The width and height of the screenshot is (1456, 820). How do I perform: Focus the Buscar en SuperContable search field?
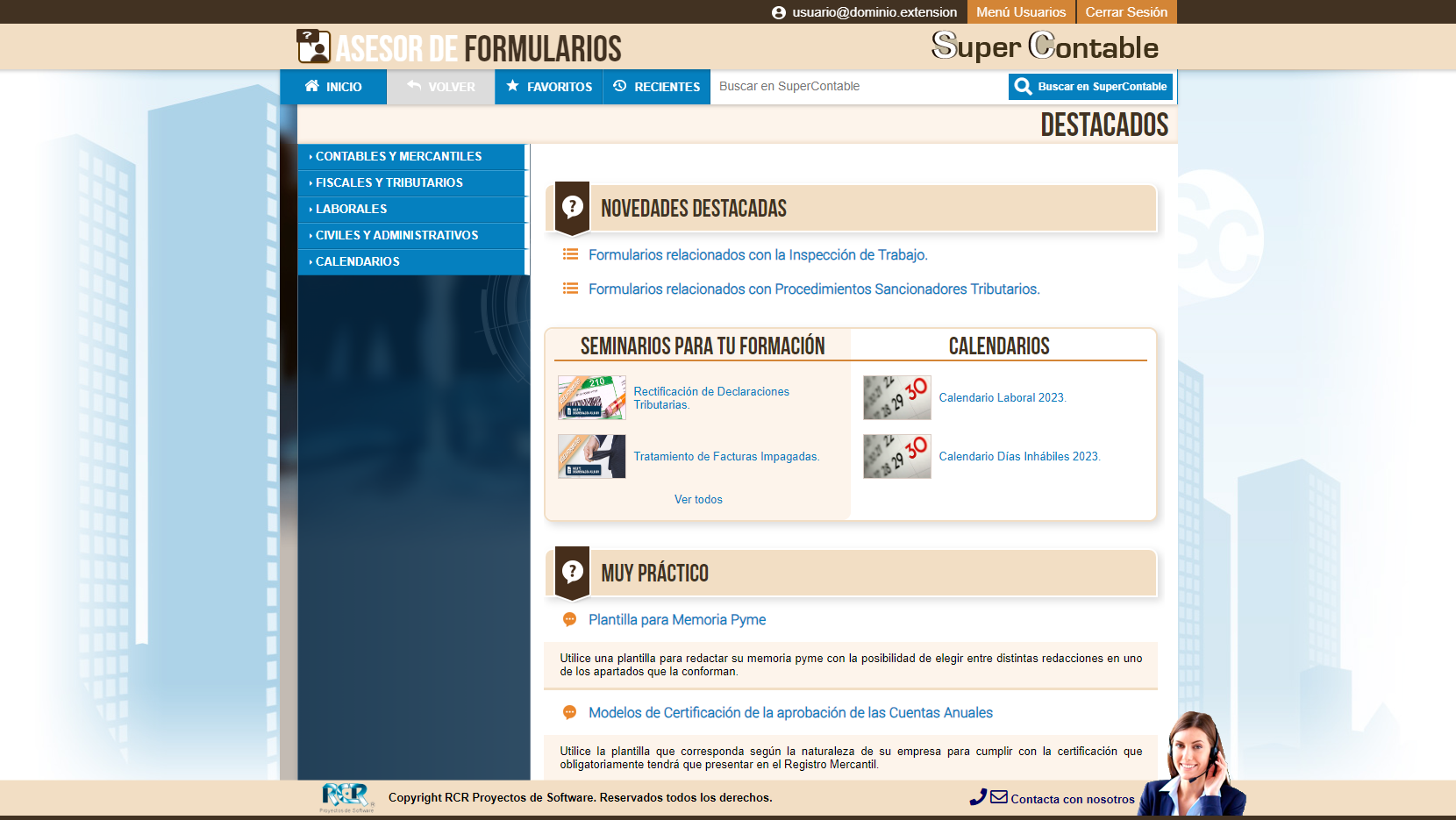tap(860, 86)
